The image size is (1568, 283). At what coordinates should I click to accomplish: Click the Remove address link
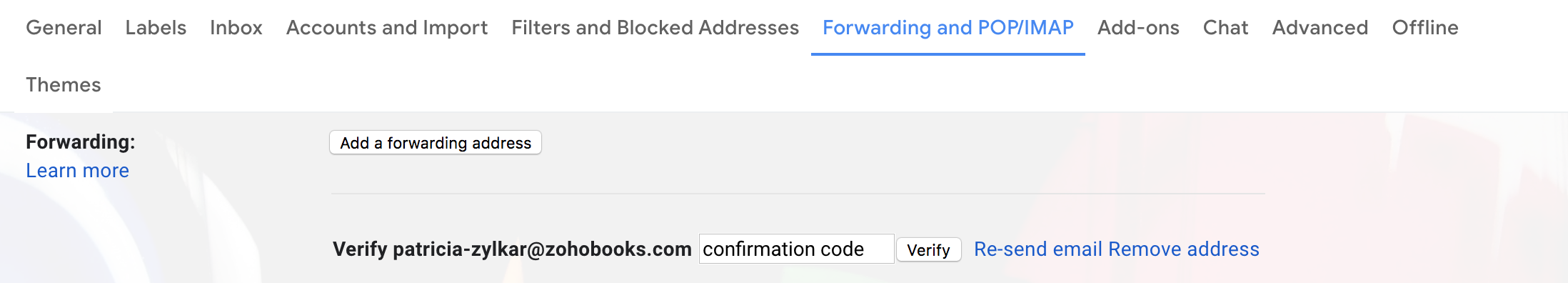tap(1184, 249)
